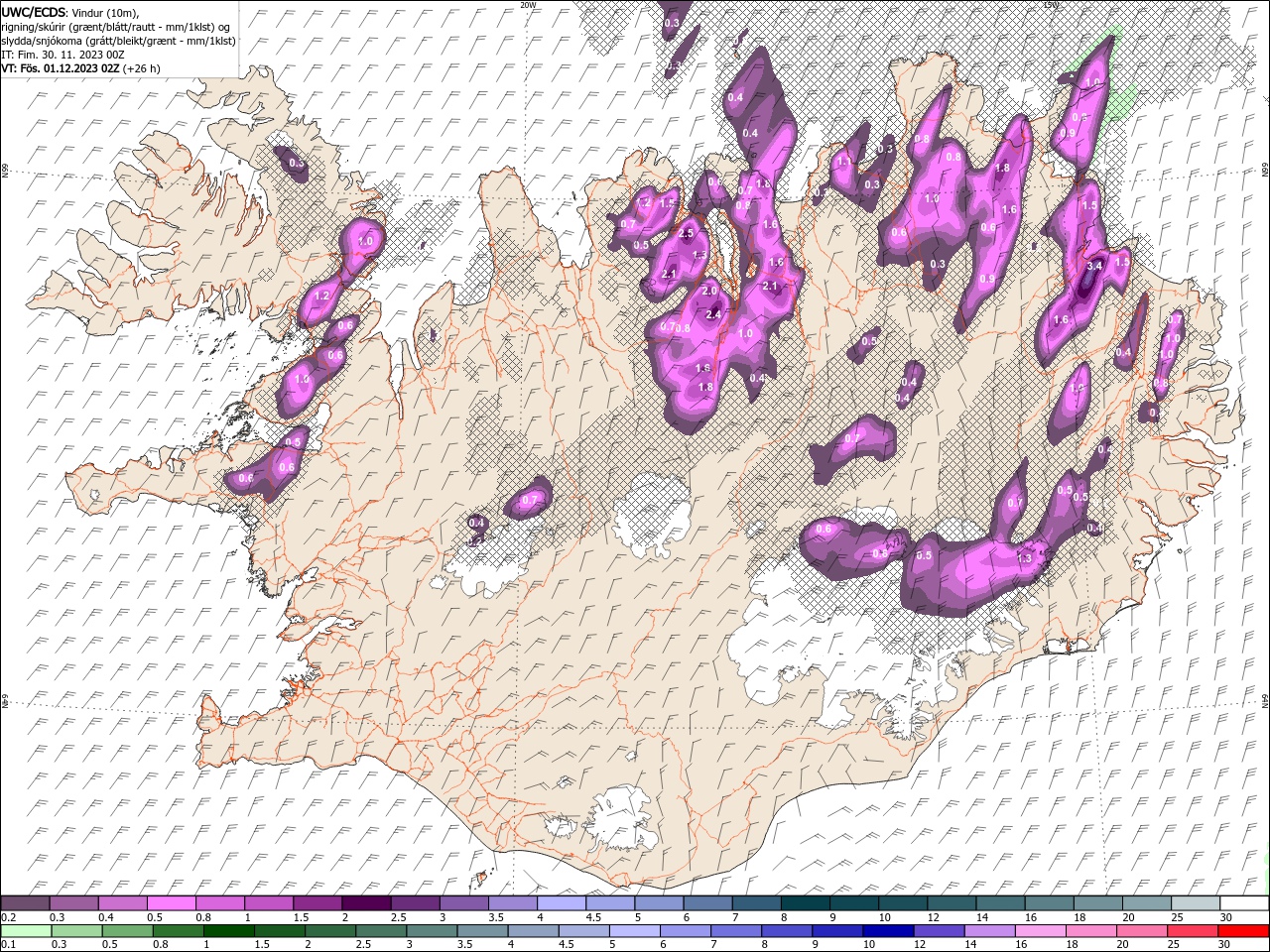The image size is (1270, 952).
Task: Pick the bright red 30 swatch in the bottom legend row
Action: (1244, 931)
